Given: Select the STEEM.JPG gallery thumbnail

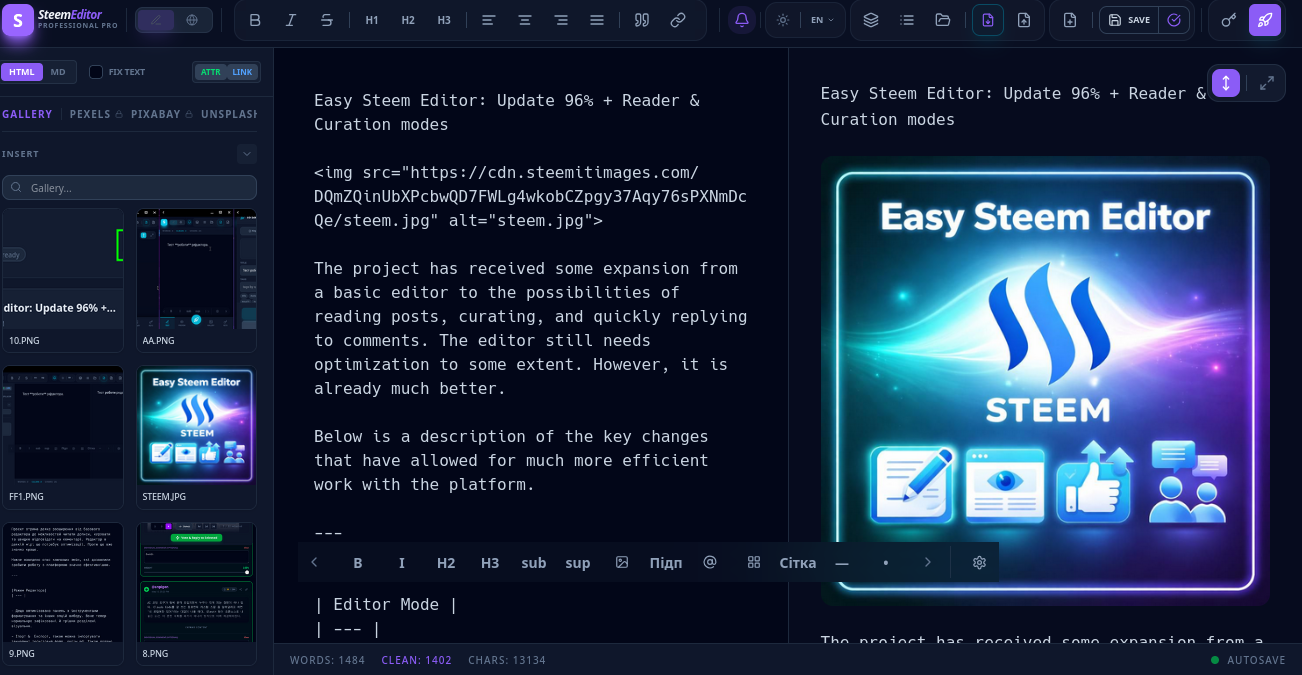Looking at the screenshot, I should tap(197, 437).
